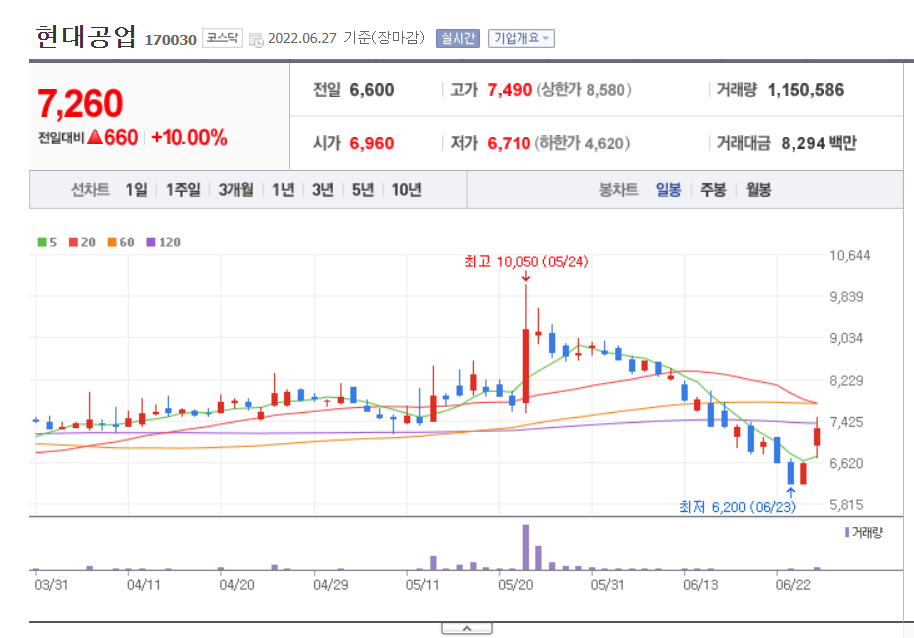The height and width of the screenshot is (638, 914).
Task: Select the 1일 line chart tab
Action: click(136, 189)
